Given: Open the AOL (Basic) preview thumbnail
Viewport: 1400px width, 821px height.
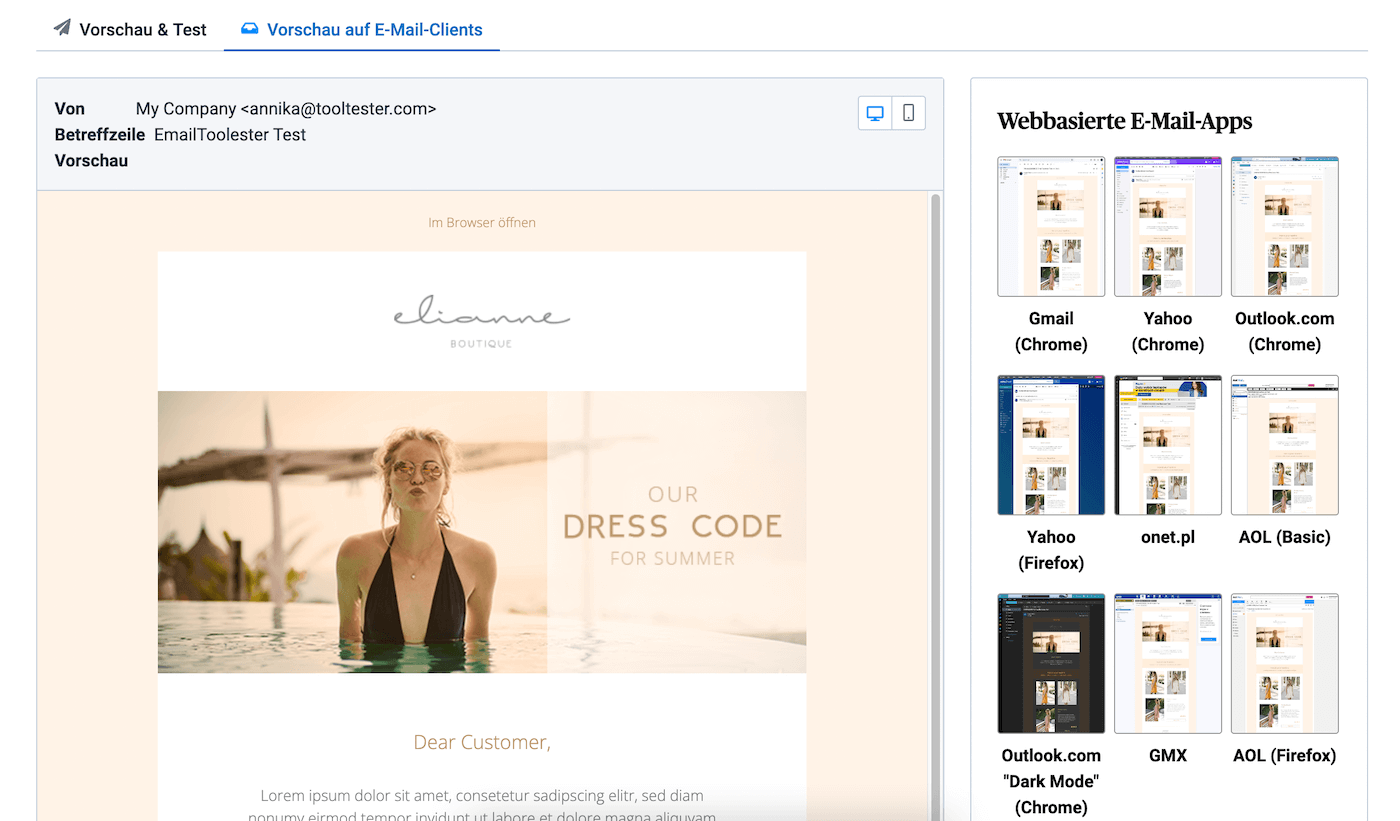Looking at the screenshot, I should 1285,445.
